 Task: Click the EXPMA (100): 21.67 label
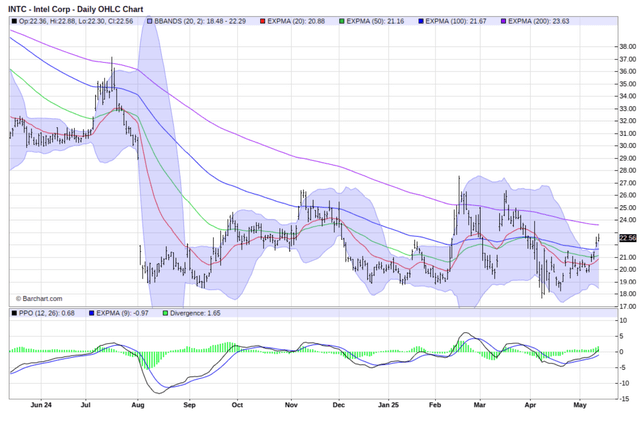pyautogui.click(x=456, y=21)
